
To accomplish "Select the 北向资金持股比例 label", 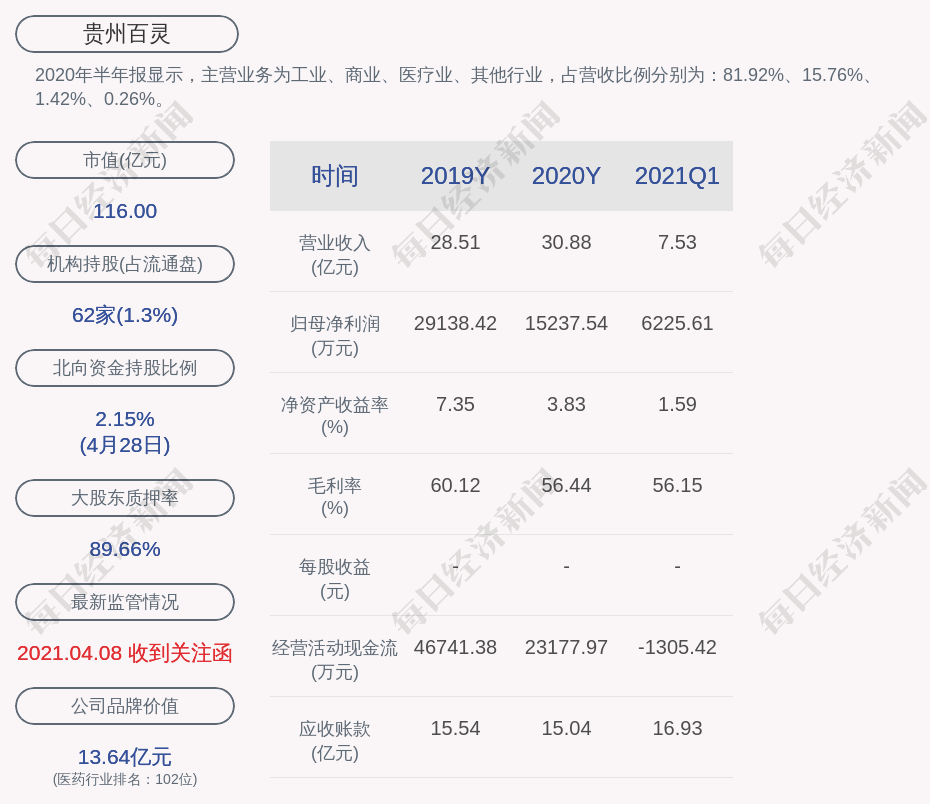I will point(125,368).
